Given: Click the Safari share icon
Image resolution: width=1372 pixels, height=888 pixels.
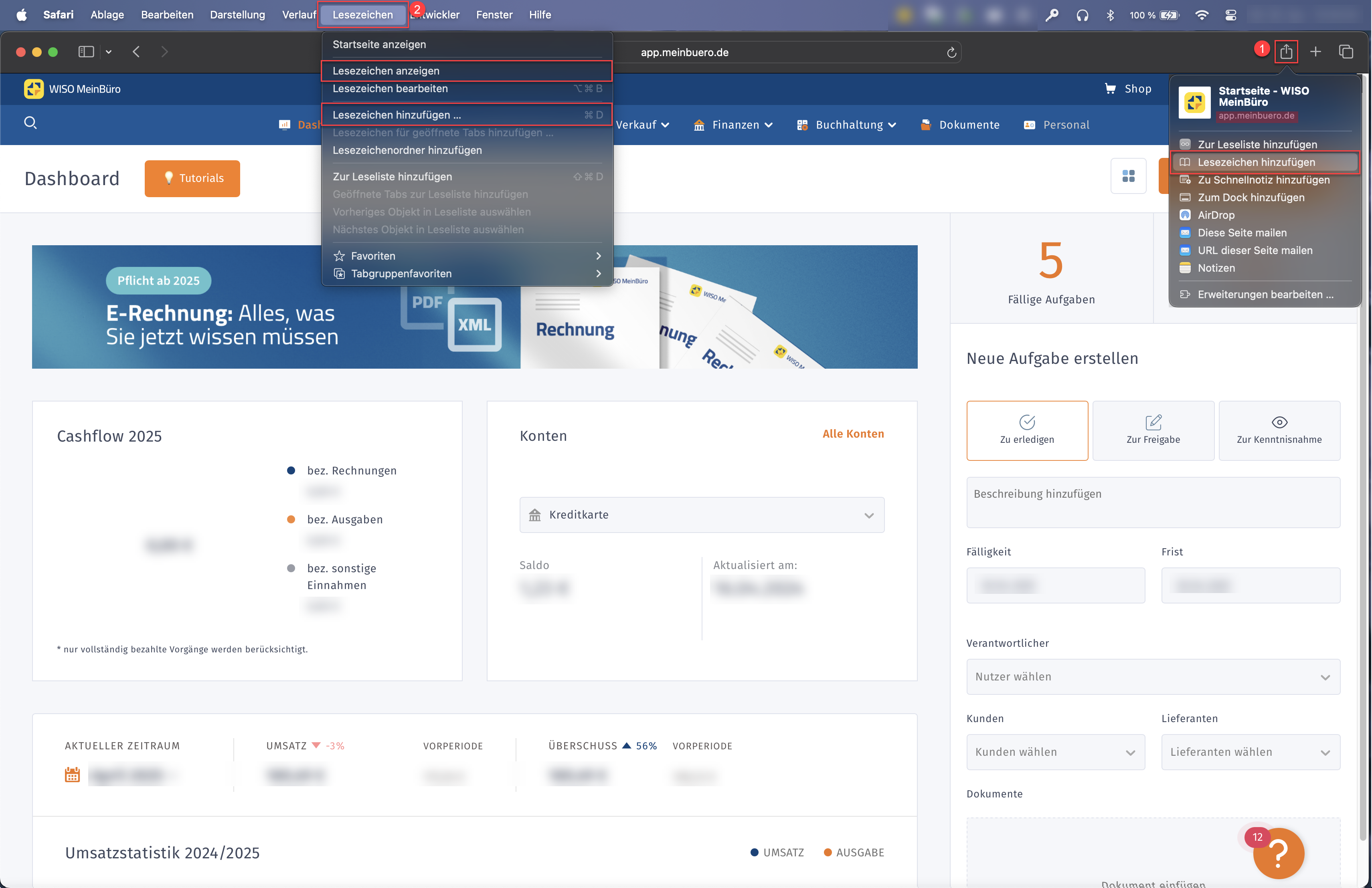Looking at the screenshot, I should [1285, 52].
